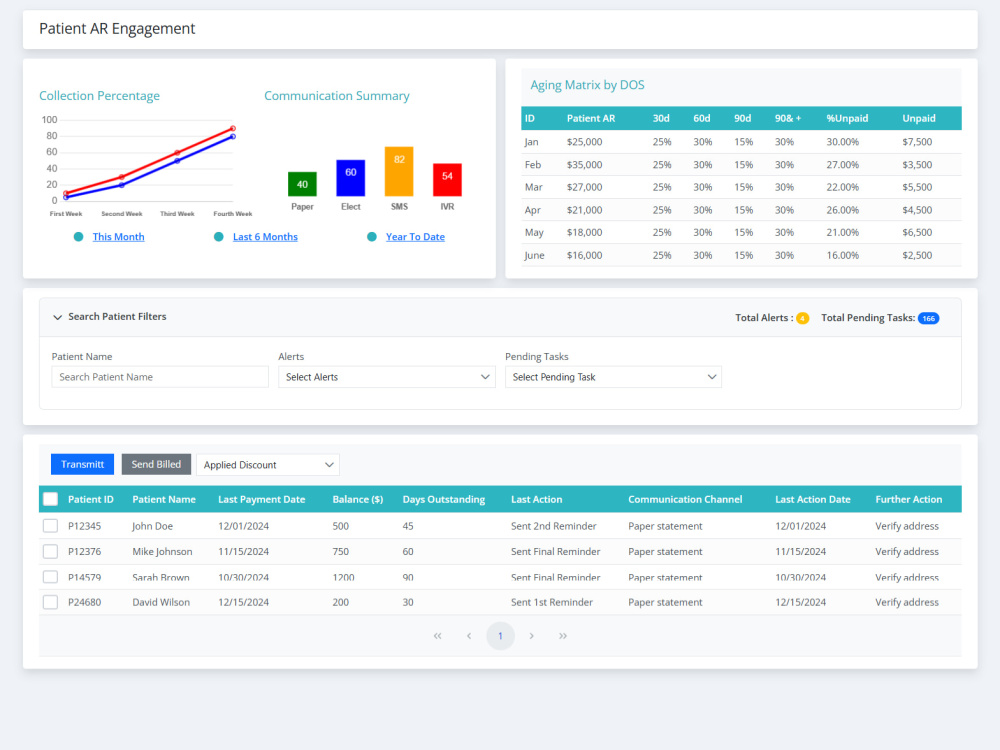Viewport: 1000px width, 750px height.
Task: Click the Transmitt button
Action: (82, 464)
